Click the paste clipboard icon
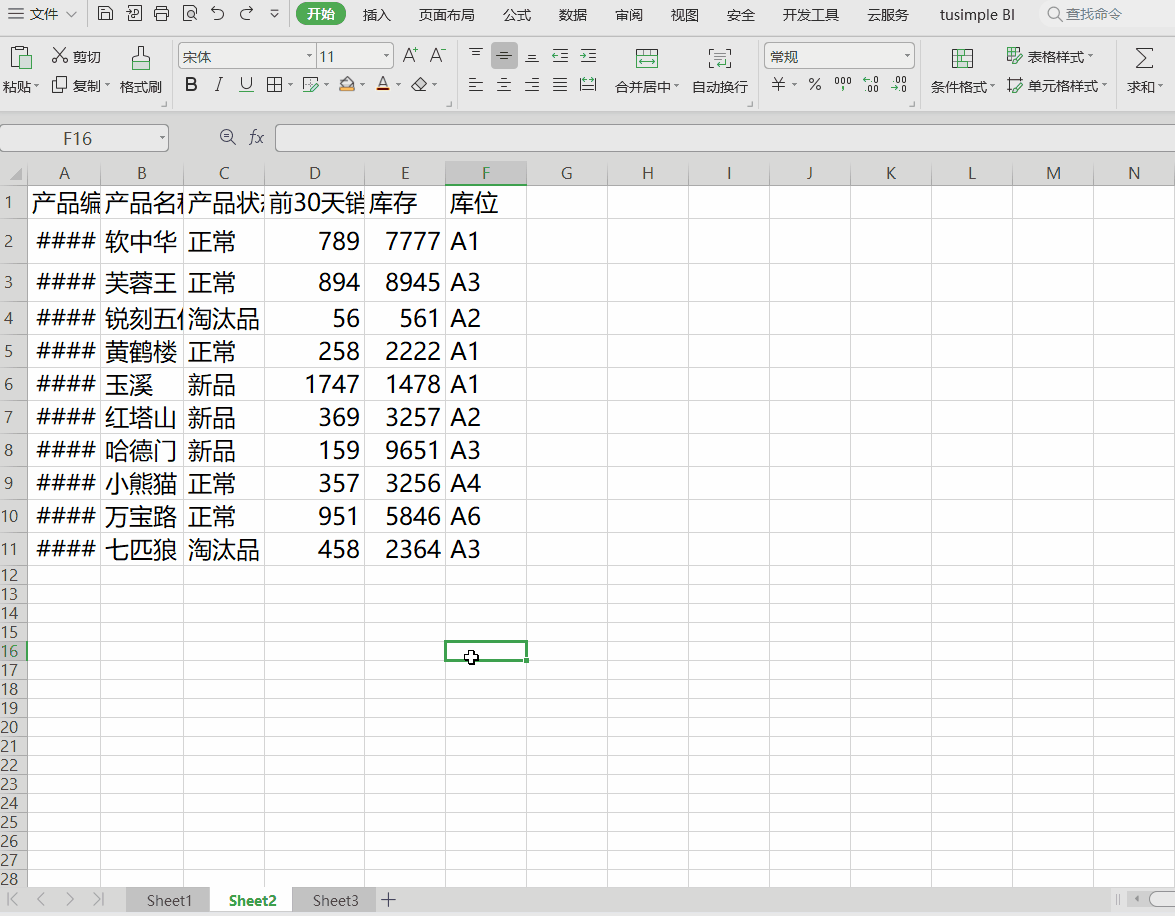This screenshot has height=916, width=1175. [21, 58]
